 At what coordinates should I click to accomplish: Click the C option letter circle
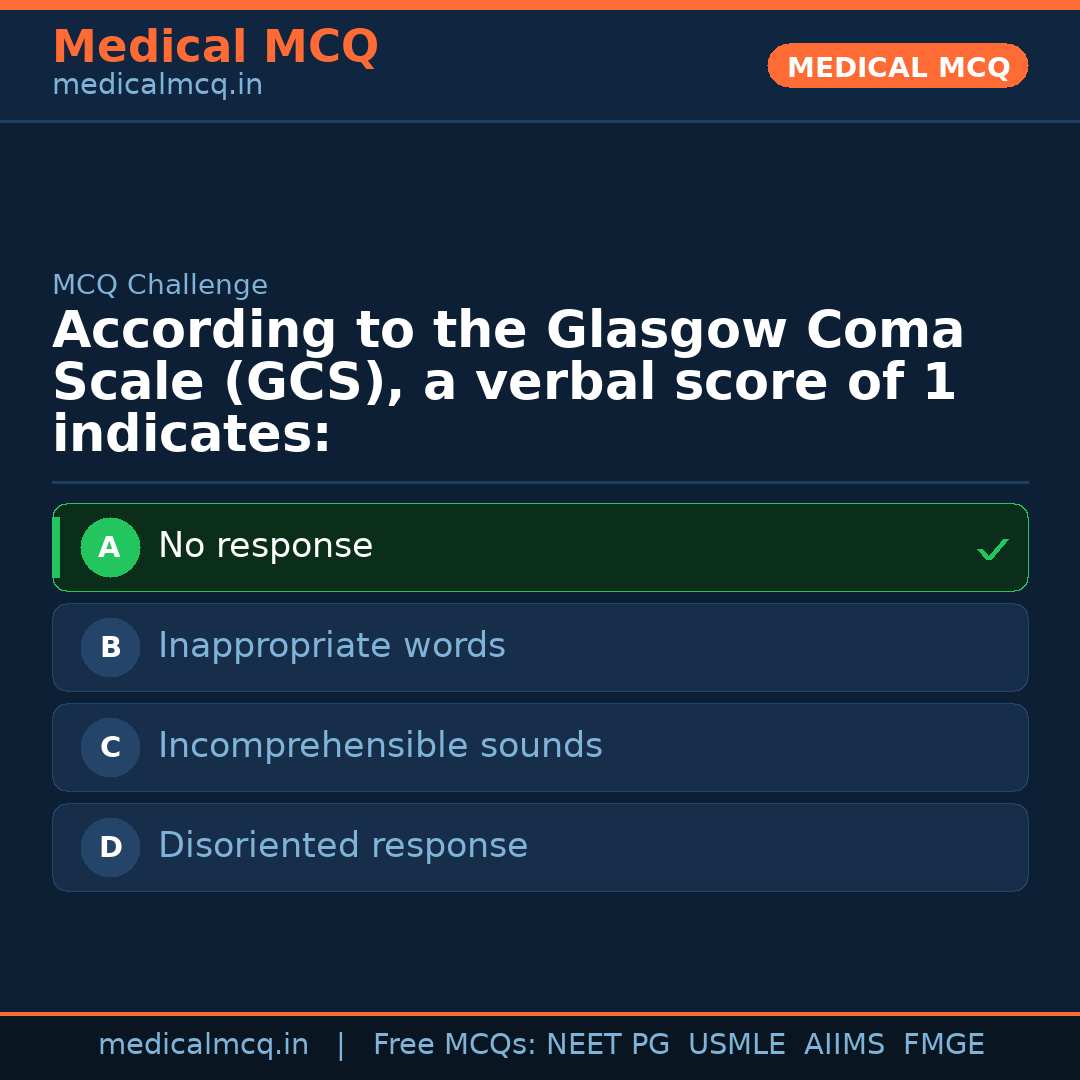[x=110, y=747]
